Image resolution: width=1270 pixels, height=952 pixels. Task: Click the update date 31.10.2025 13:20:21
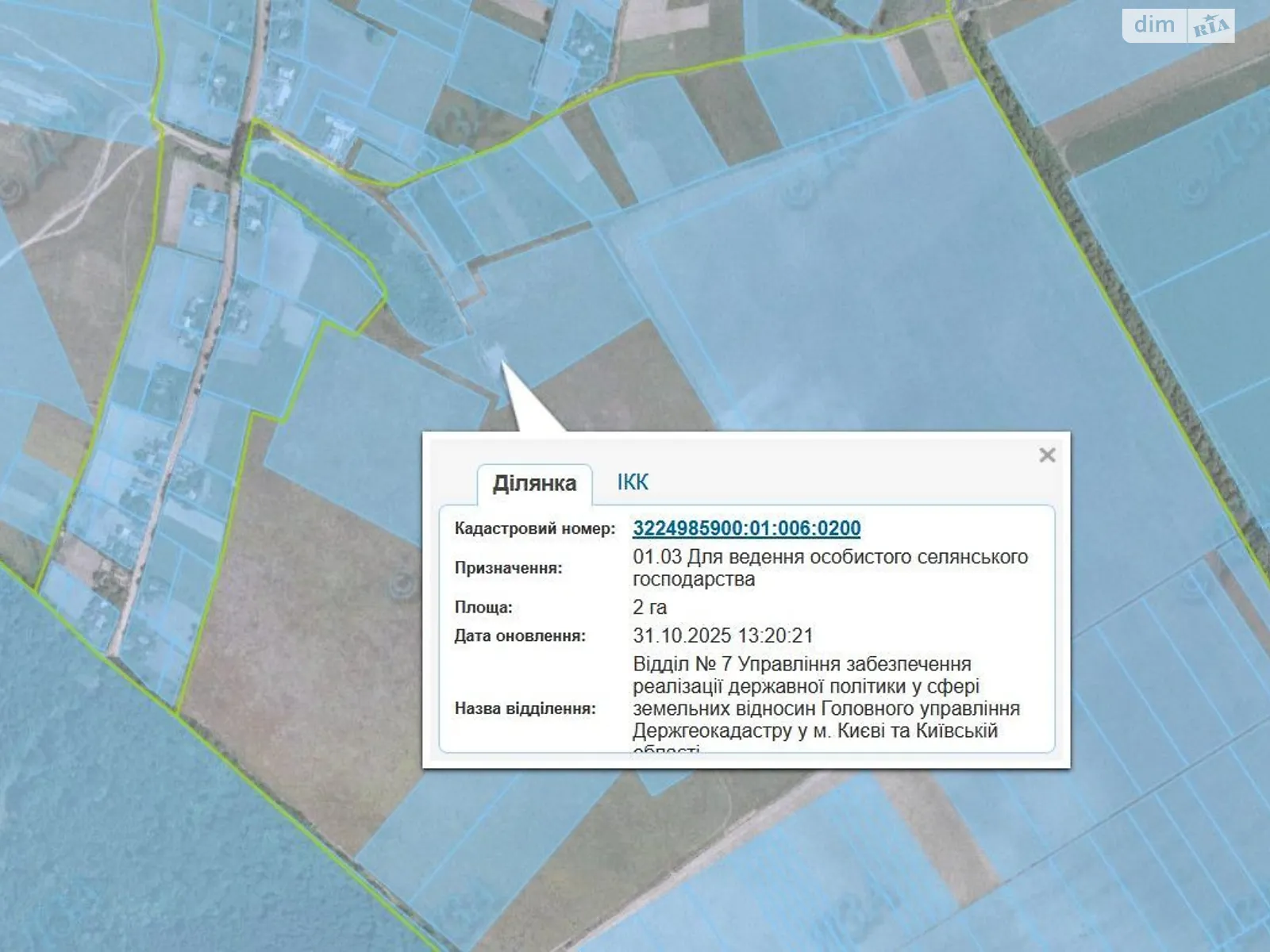(722, 635)
